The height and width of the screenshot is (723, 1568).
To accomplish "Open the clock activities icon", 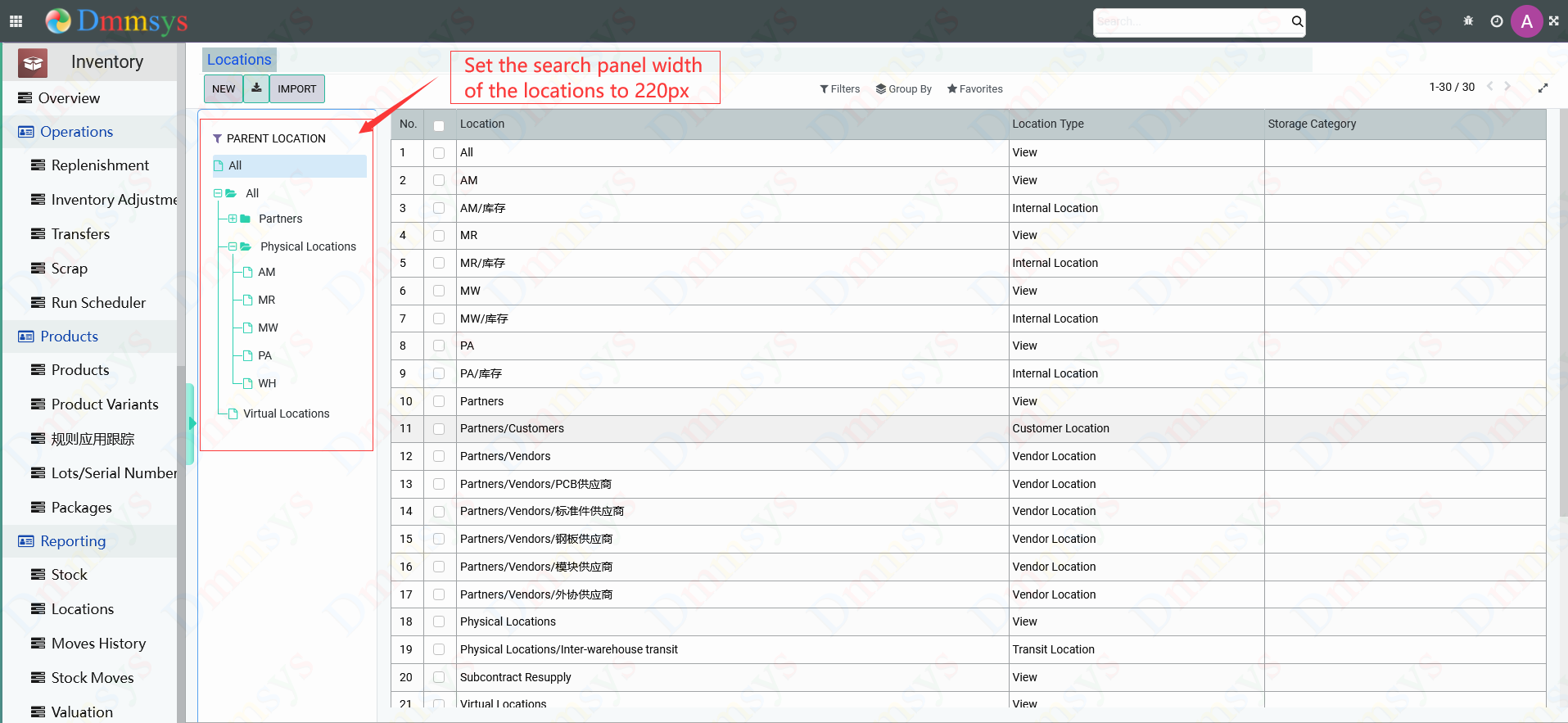I will click(1497, 21).
